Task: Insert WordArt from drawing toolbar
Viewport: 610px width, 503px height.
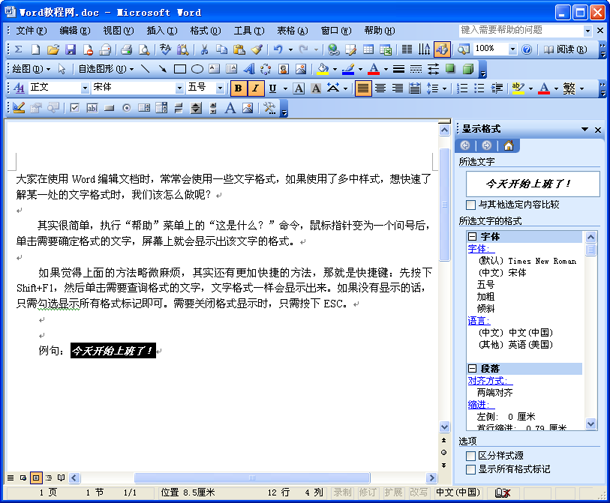Action: tap(249, 69)
